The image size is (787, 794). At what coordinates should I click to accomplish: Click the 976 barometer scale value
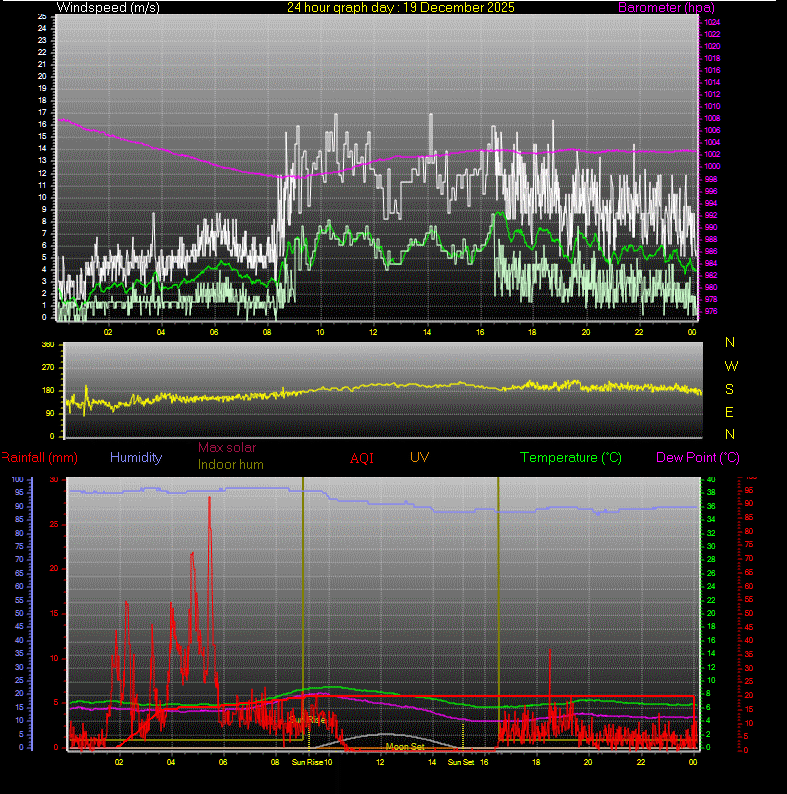711,311
